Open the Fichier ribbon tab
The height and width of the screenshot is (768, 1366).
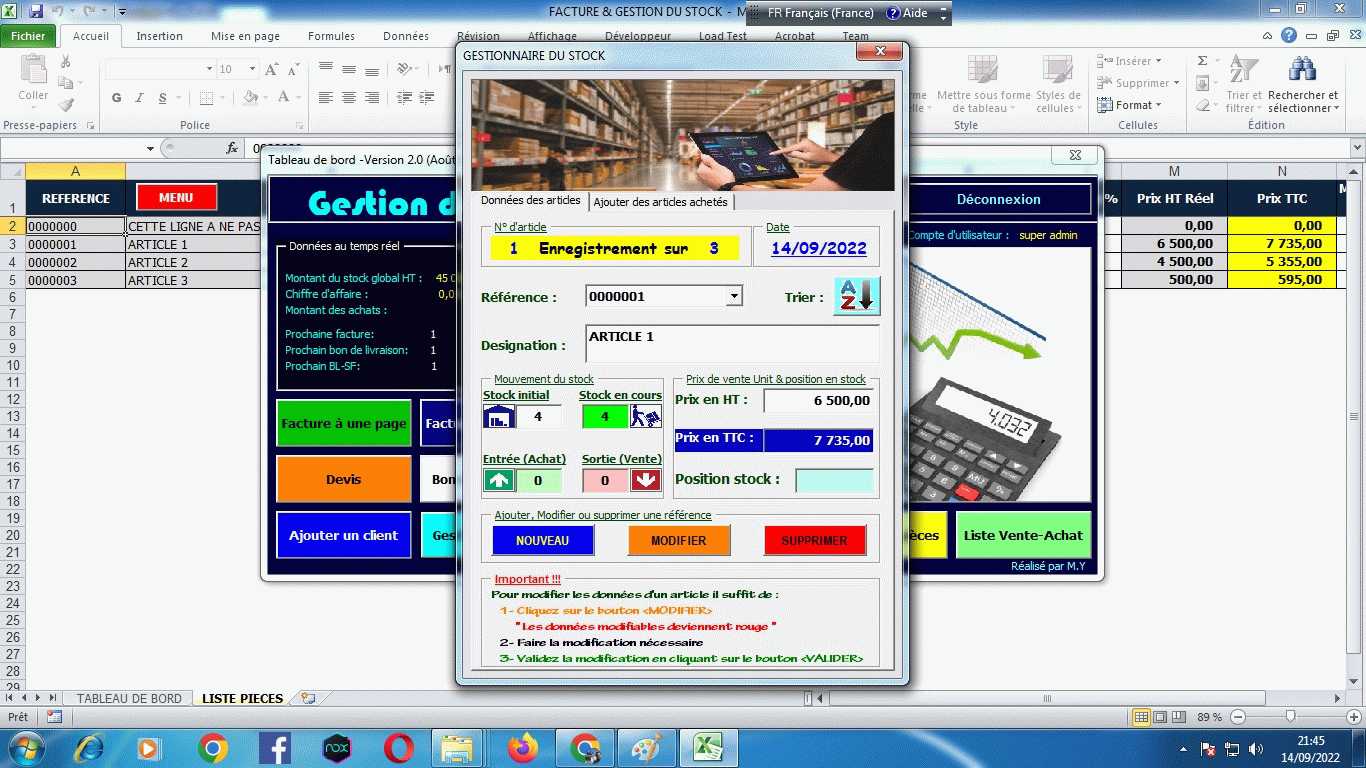coord(28,36)
